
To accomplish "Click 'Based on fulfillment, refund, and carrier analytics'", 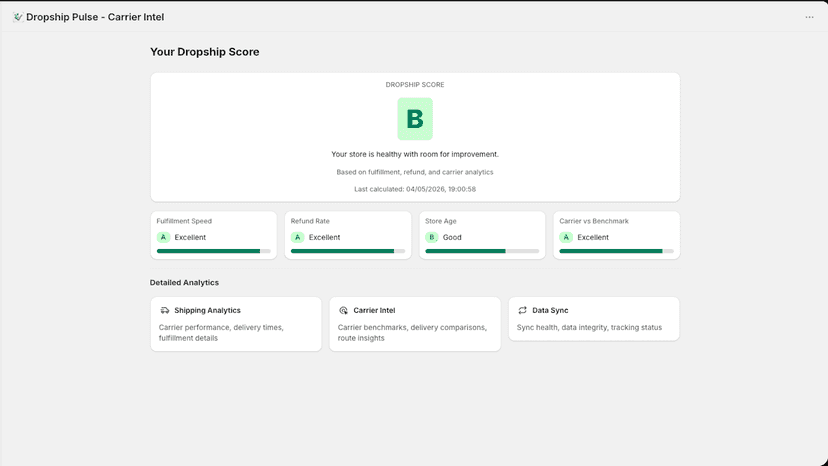I will coord(415,172).
